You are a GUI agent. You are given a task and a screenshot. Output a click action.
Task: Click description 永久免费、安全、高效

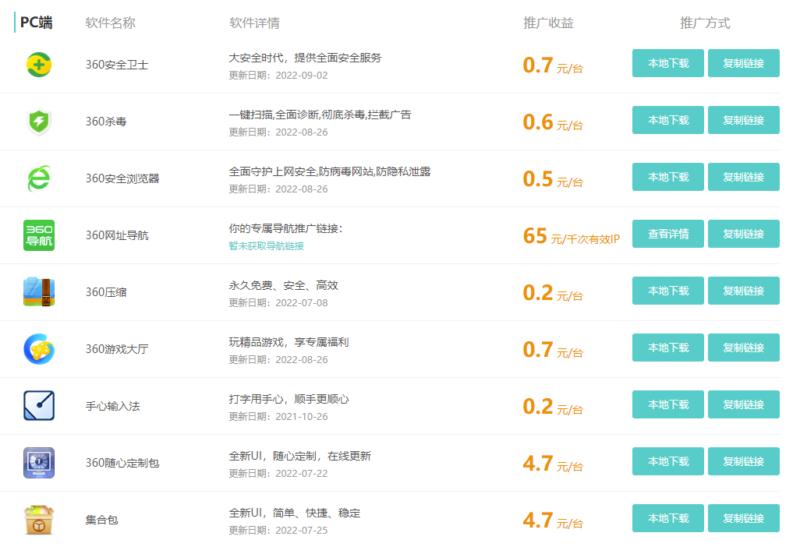(284, 285)
